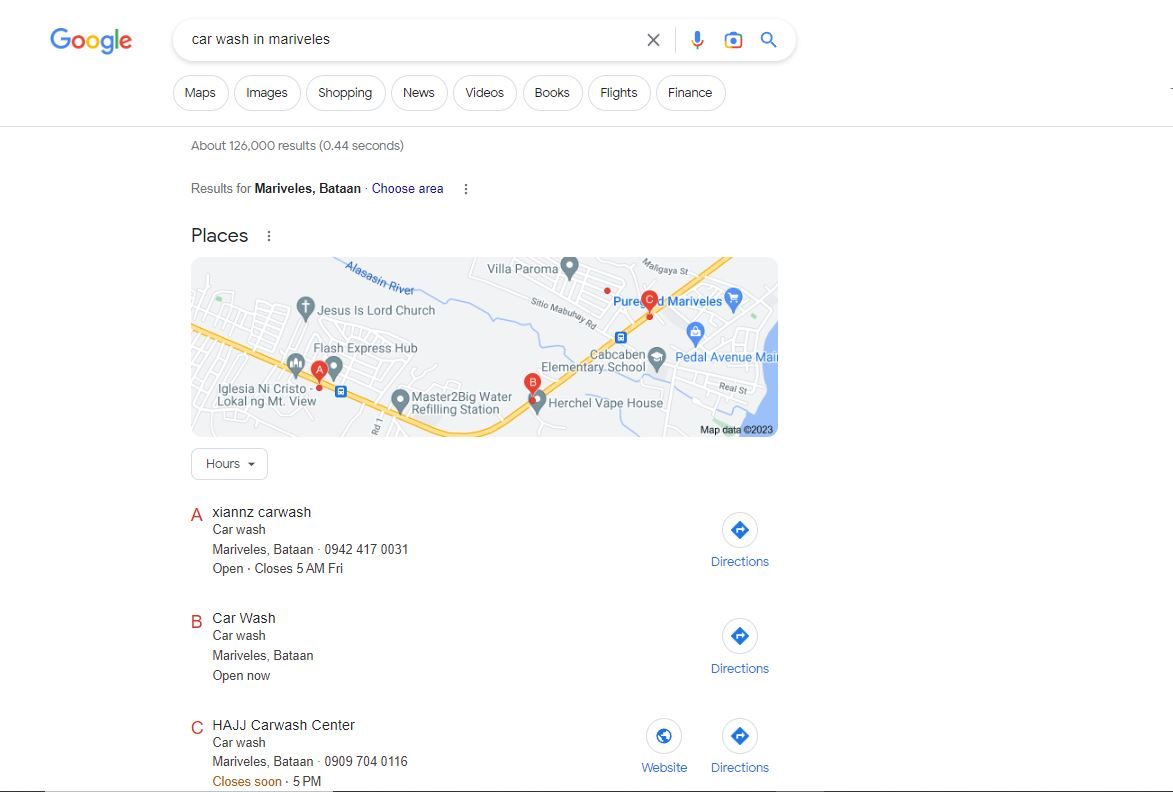Get directions to Car Wash listing B

pyautogui.click(x=739, y=636)
